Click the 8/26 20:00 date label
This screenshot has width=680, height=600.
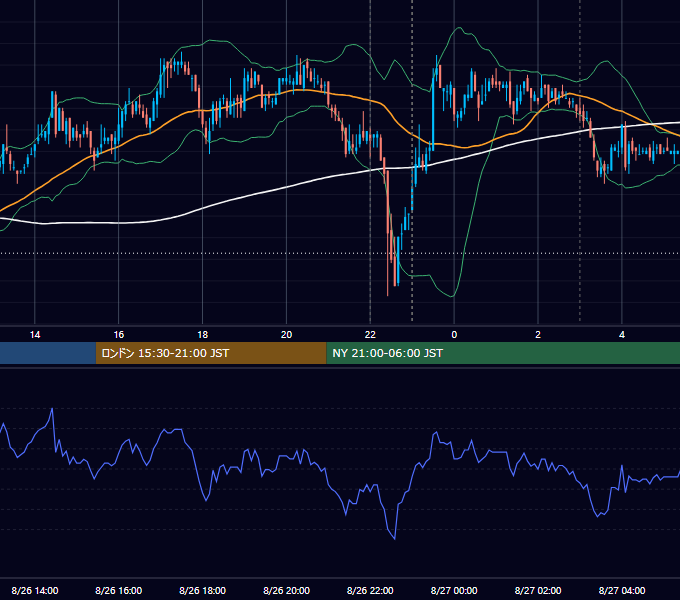pyautogui.click(x=286, y=590)
